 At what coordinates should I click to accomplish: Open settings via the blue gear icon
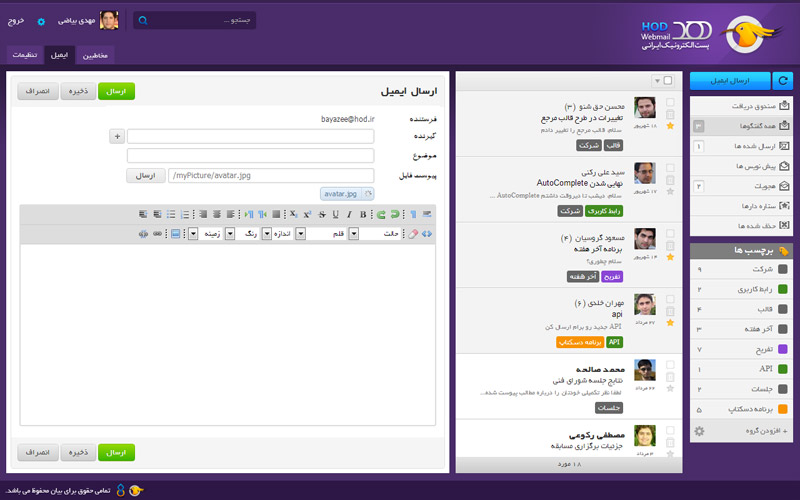click(x=41, y=20)
